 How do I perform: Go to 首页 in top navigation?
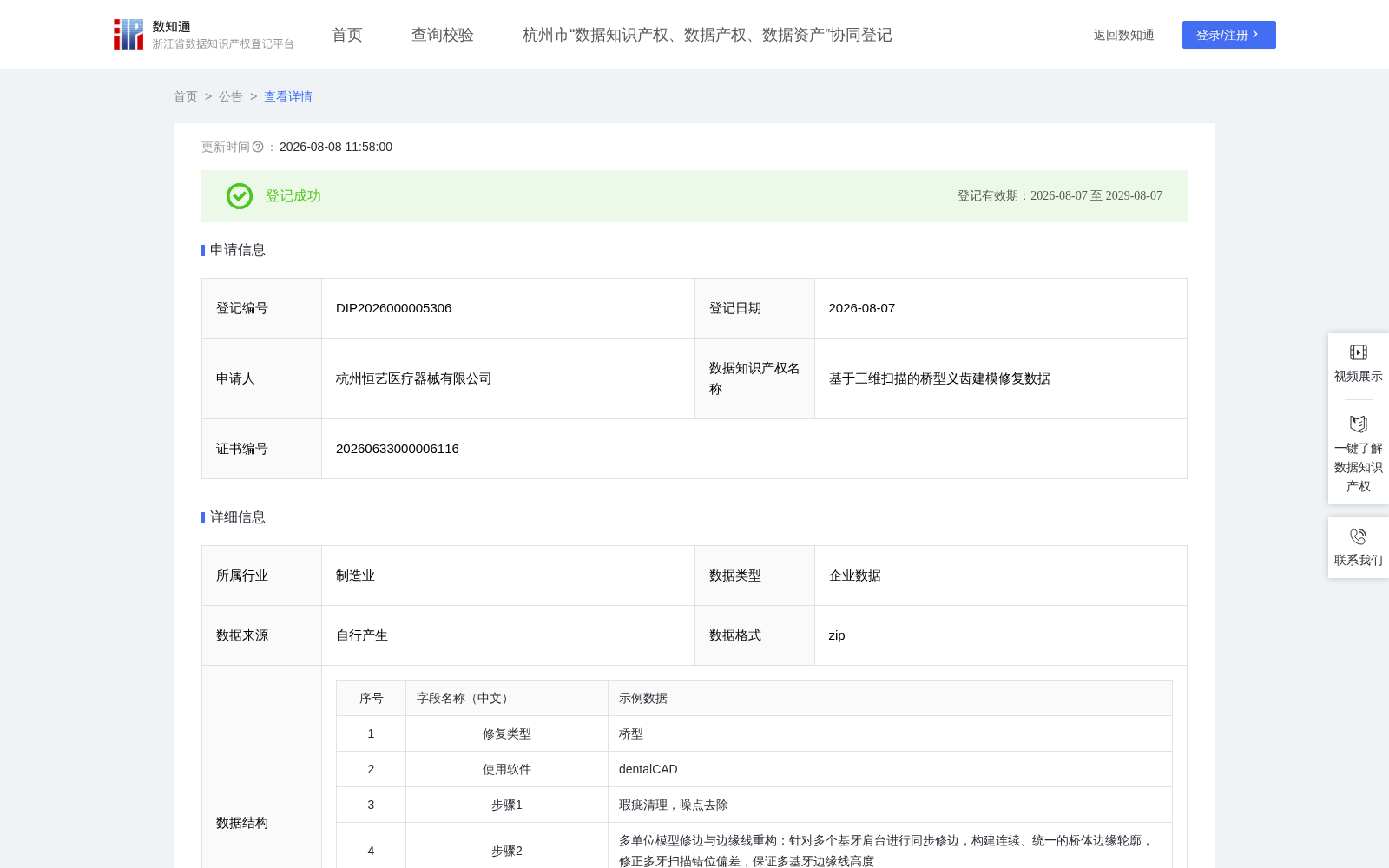click(x=347, y=35)
